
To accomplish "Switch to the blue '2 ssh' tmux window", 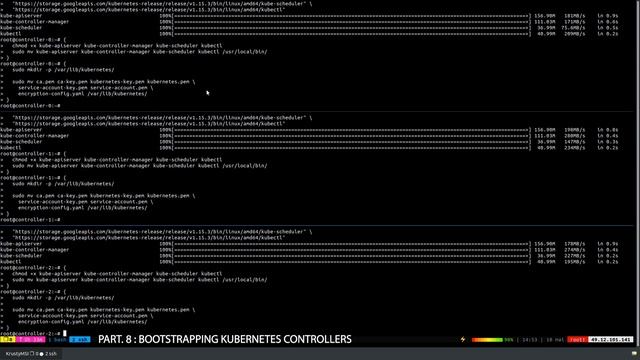I will (80, 340).
